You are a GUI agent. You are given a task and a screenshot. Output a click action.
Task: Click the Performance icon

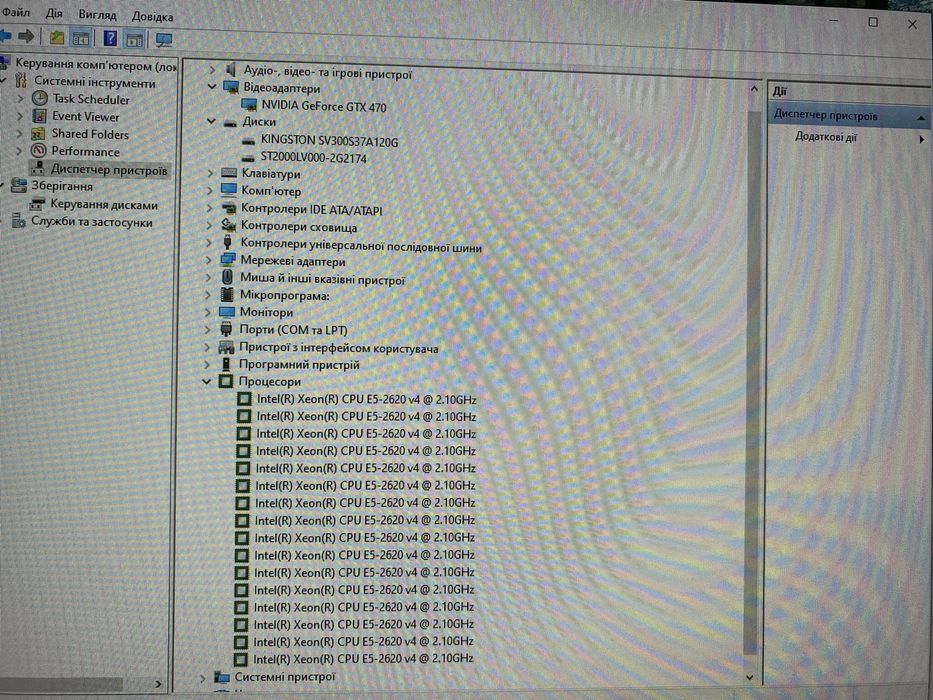[39, 151]
